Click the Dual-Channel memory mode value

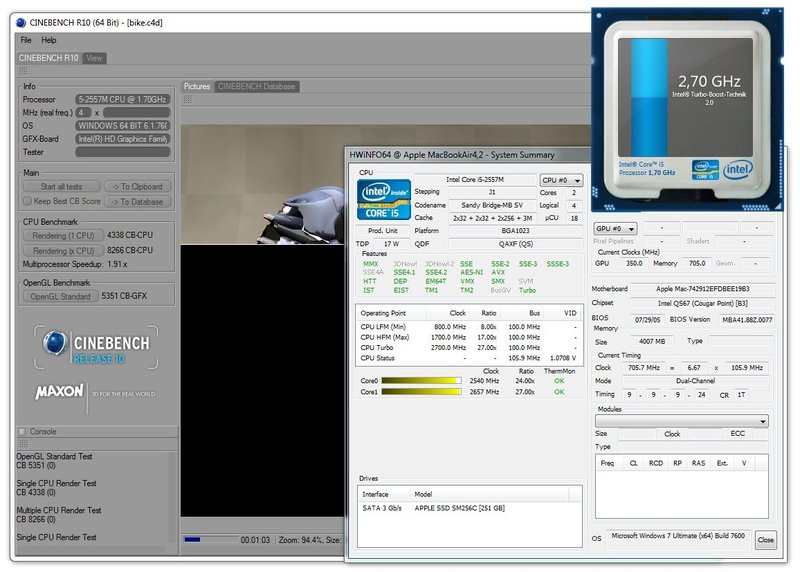pos(695,381)
